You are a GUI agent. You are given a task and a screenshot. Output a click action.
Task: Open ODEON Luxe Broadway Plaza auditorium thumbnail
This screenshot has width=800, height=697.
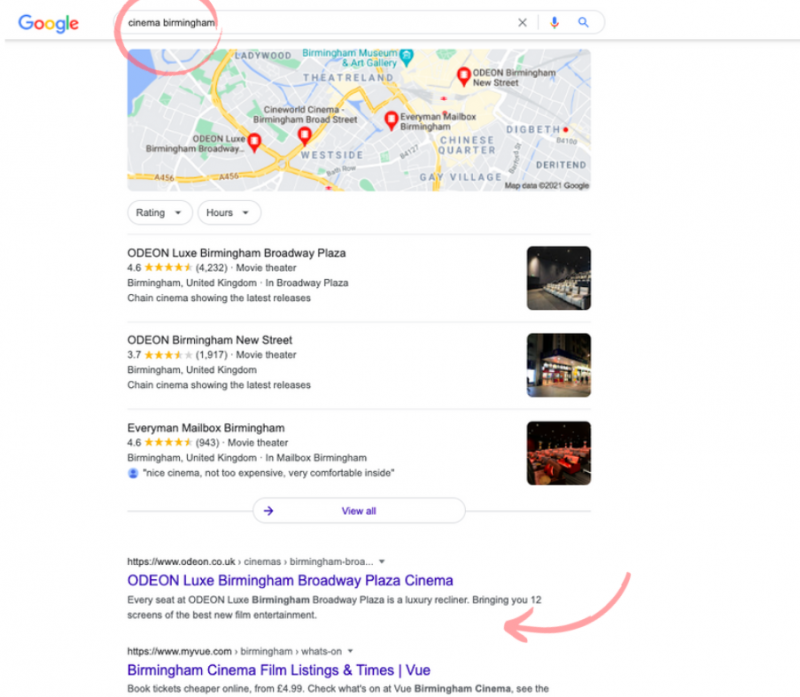click(559, 278)
